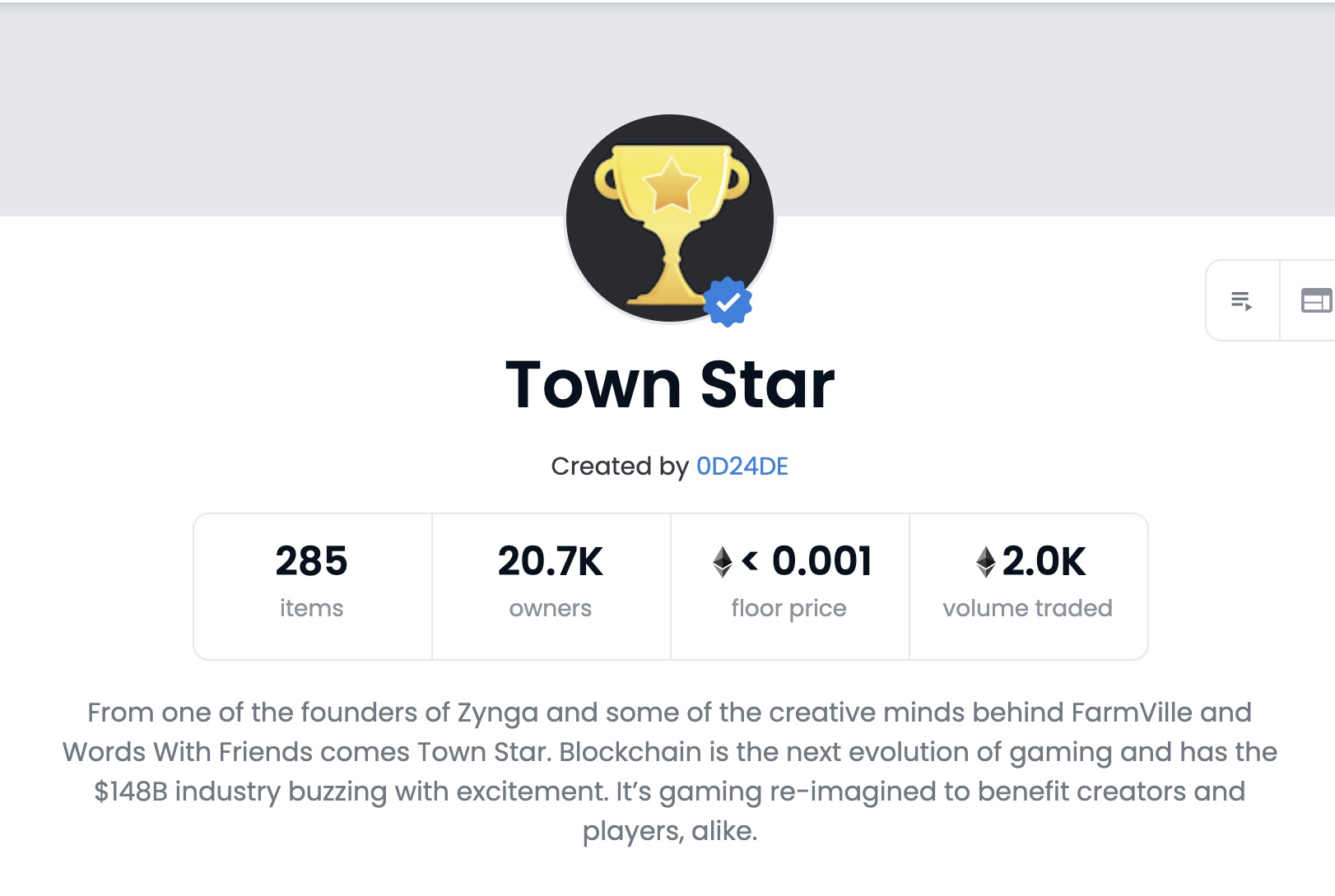Expand the 285 items stat
1335x896 pixels.
(x=311, y=584)
